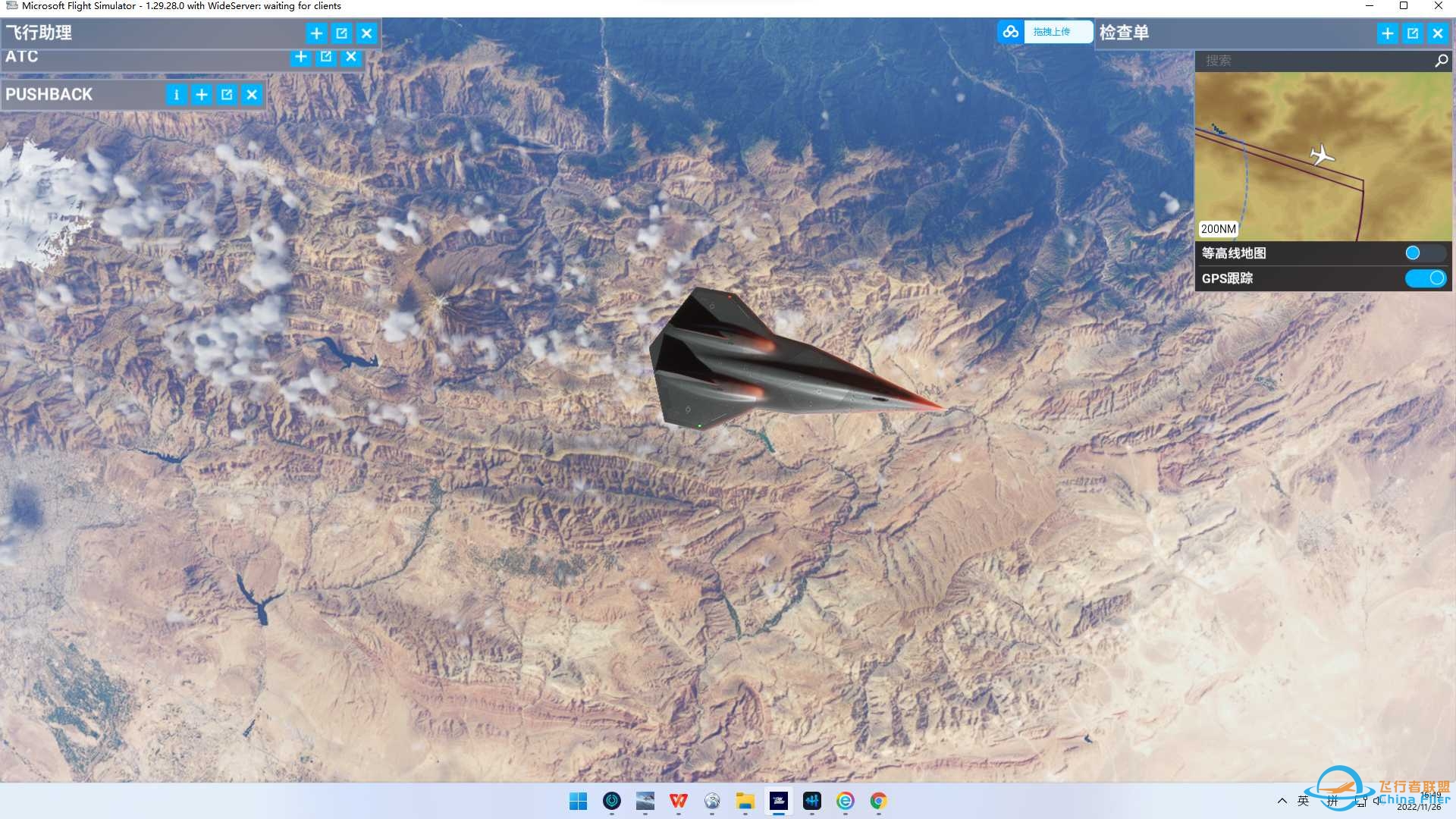This screenshot has height=819, width=1456.
Task: Click the airplane marker on the mini map
Action: point(1322,155)
